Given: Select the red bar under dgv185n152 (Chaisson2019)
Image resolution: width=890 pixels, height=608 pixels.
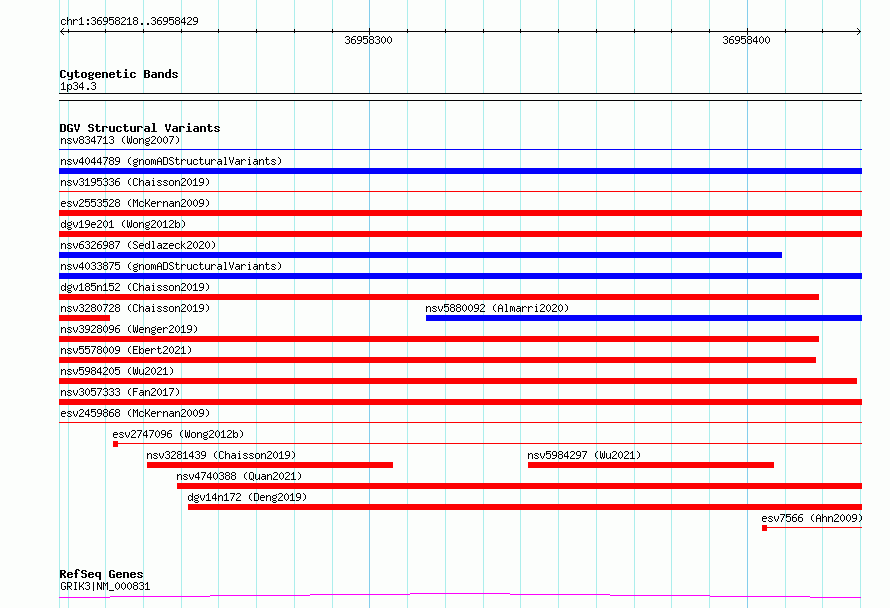Looking at the screenshot, I should click(439, 297).
